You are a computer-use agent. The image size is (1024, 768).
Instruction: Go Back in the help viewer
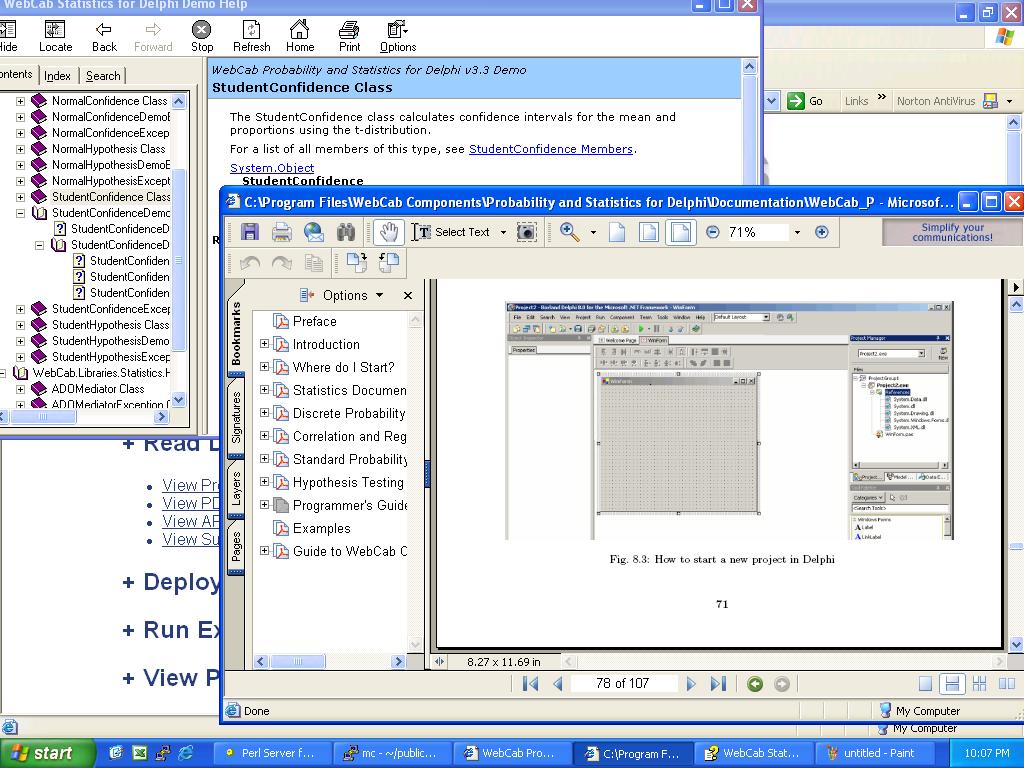pos(104,37)
